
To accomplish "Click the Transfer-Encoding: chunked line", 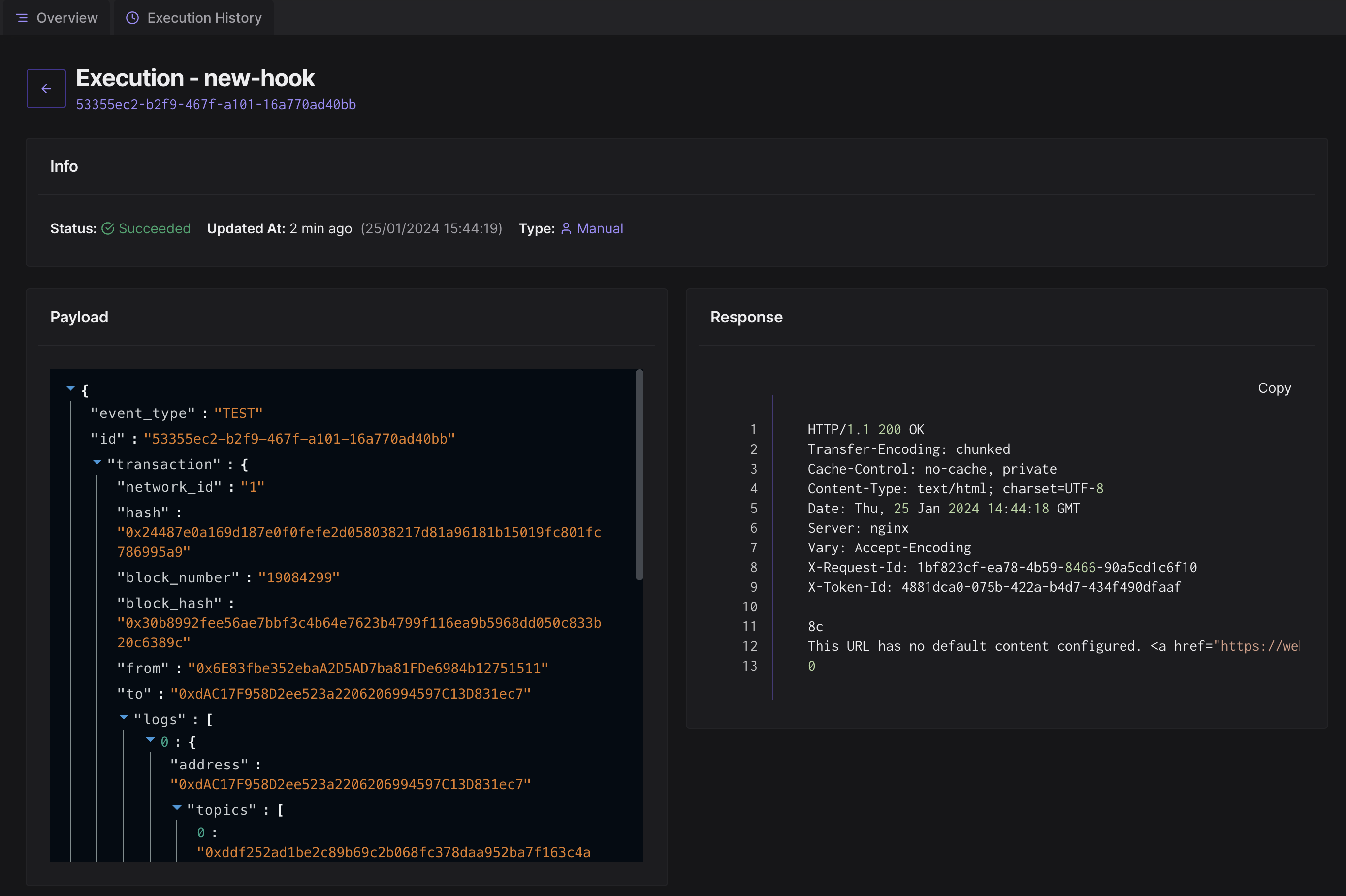I will (908, 449).
